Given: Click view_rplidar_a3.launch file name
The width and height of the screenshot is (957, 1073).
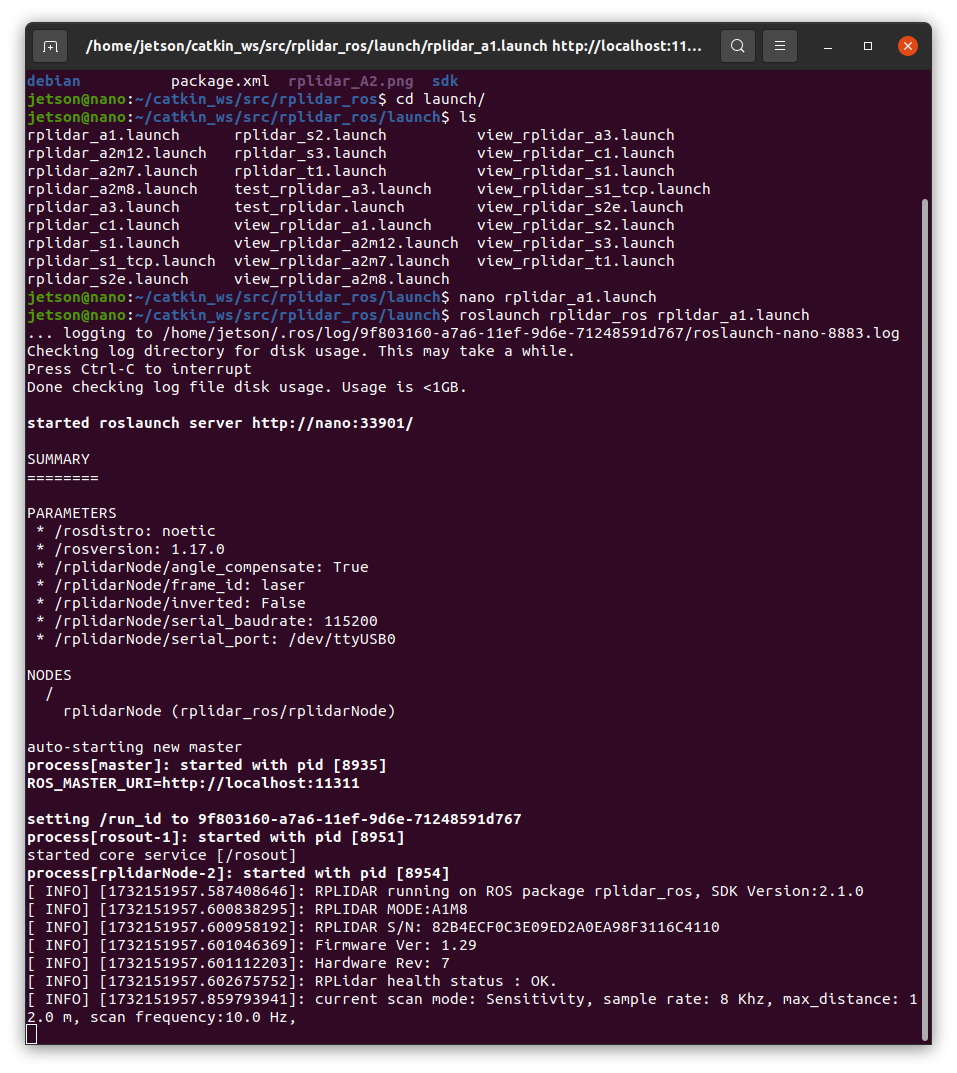Looking at the screenshot, I should point(576,135).
